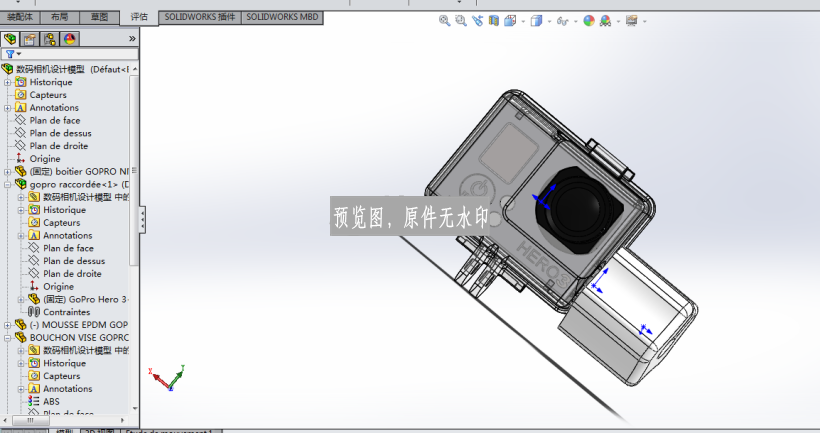Screen dimensions: 820x433
Task: Click the panel collapse handle on splitter
Action: coord(142,220)
